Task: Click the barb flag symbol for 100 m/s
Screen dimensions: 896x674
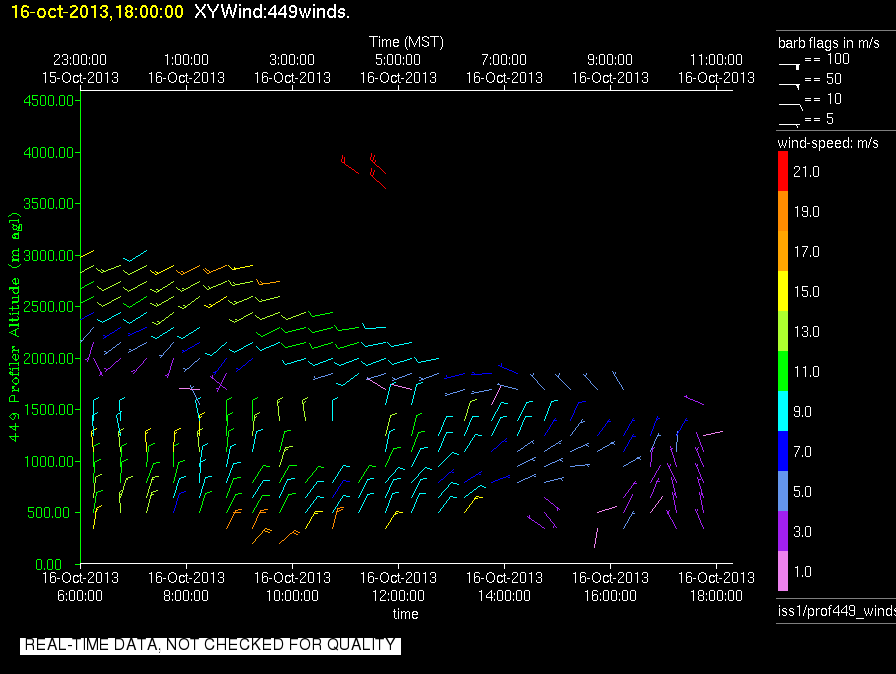Action: [x=789, y=66]
